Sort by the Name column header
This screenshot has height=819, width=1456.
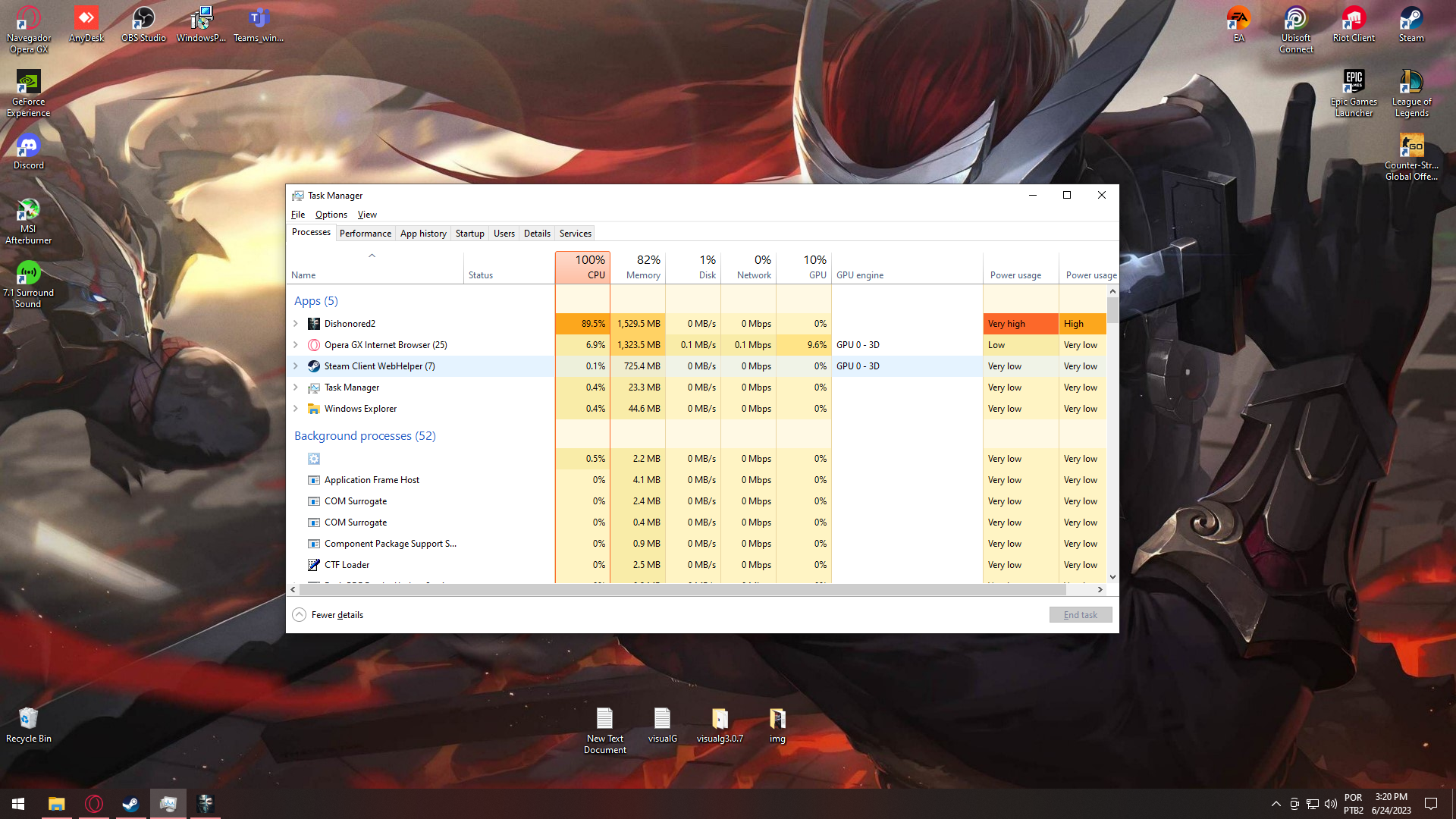tap(375, 268)
